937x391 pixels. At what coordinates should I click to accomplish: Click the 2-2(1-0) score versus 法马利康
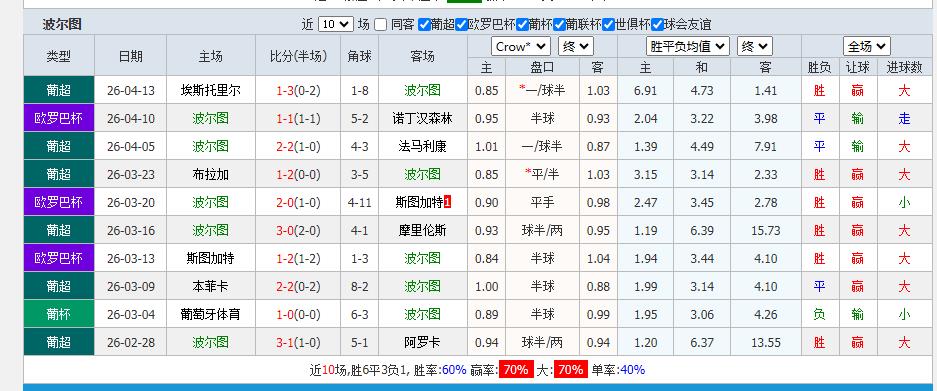298,146
